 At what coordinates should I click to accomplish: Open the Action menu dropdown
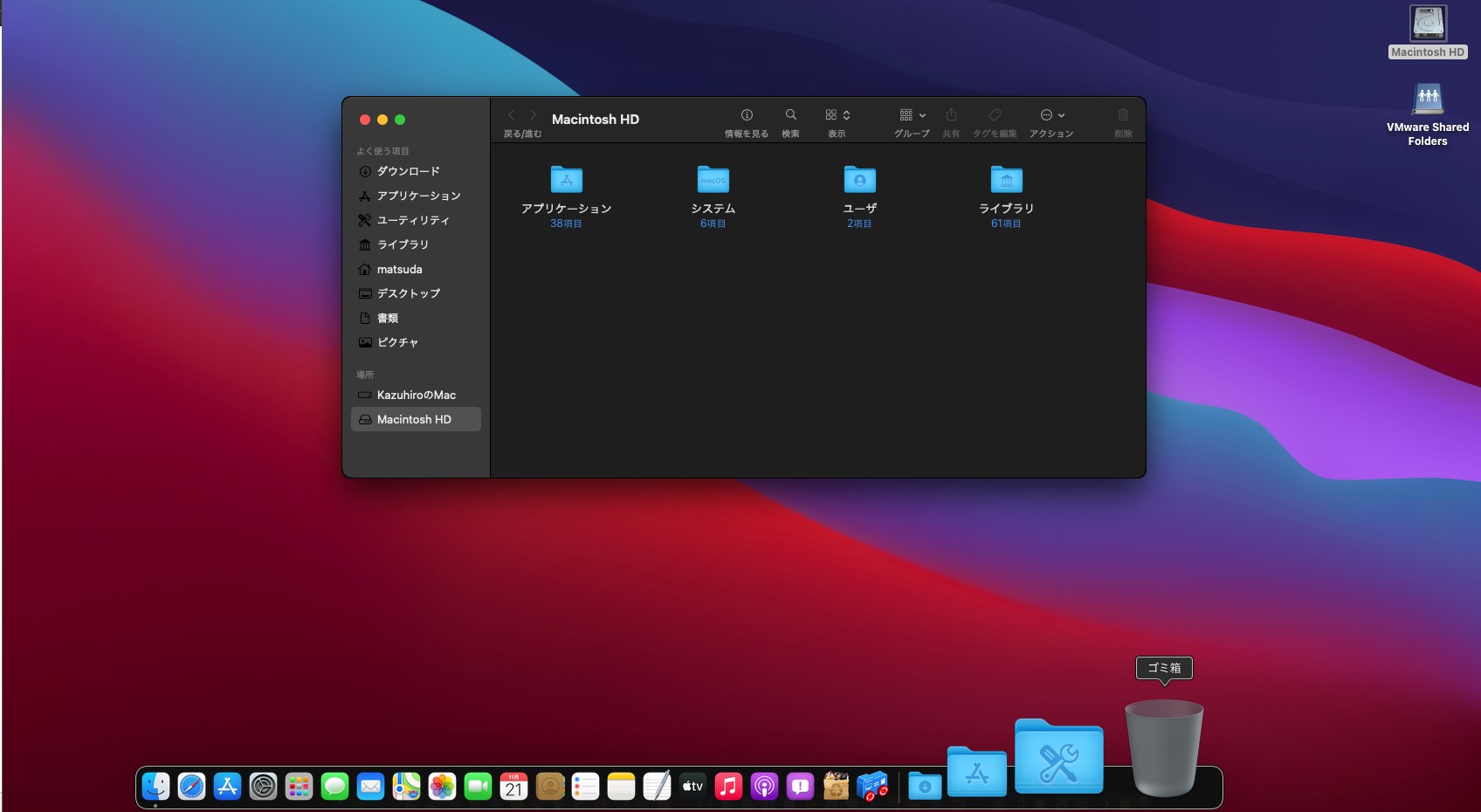pos(1051,115)
